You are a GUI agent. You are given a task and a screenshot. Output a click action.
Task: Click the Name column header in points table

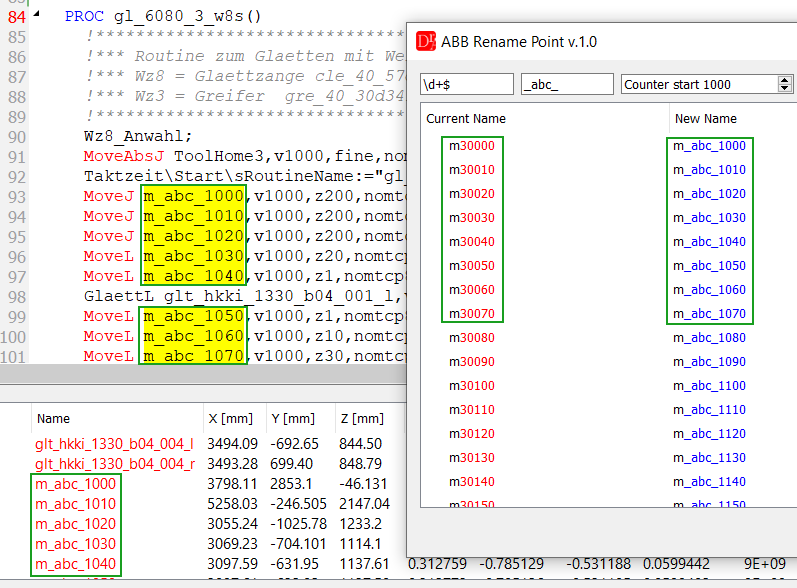(x=53, y=419)
